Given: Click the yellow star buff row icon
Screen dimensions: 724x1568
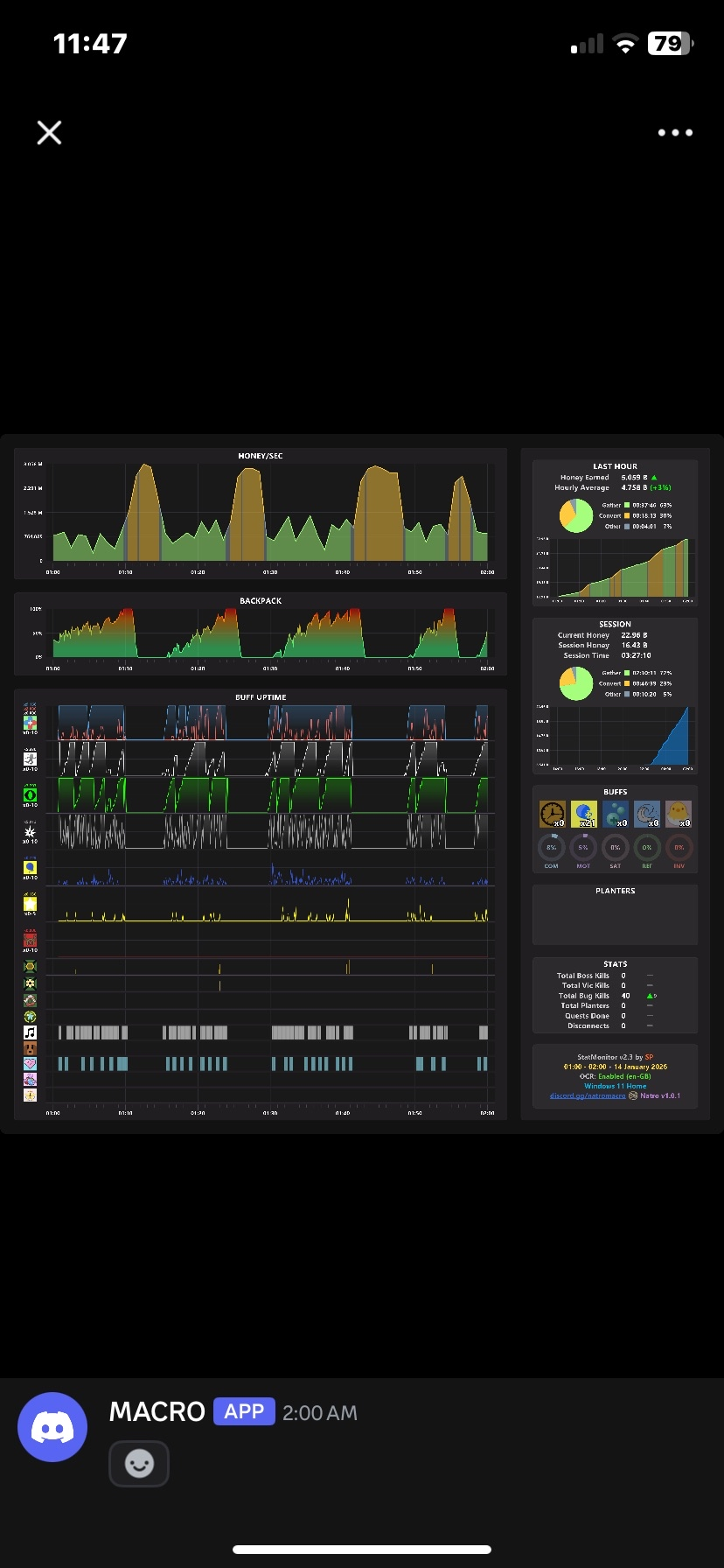Looking at the screenshot, I should click(30, 904).
